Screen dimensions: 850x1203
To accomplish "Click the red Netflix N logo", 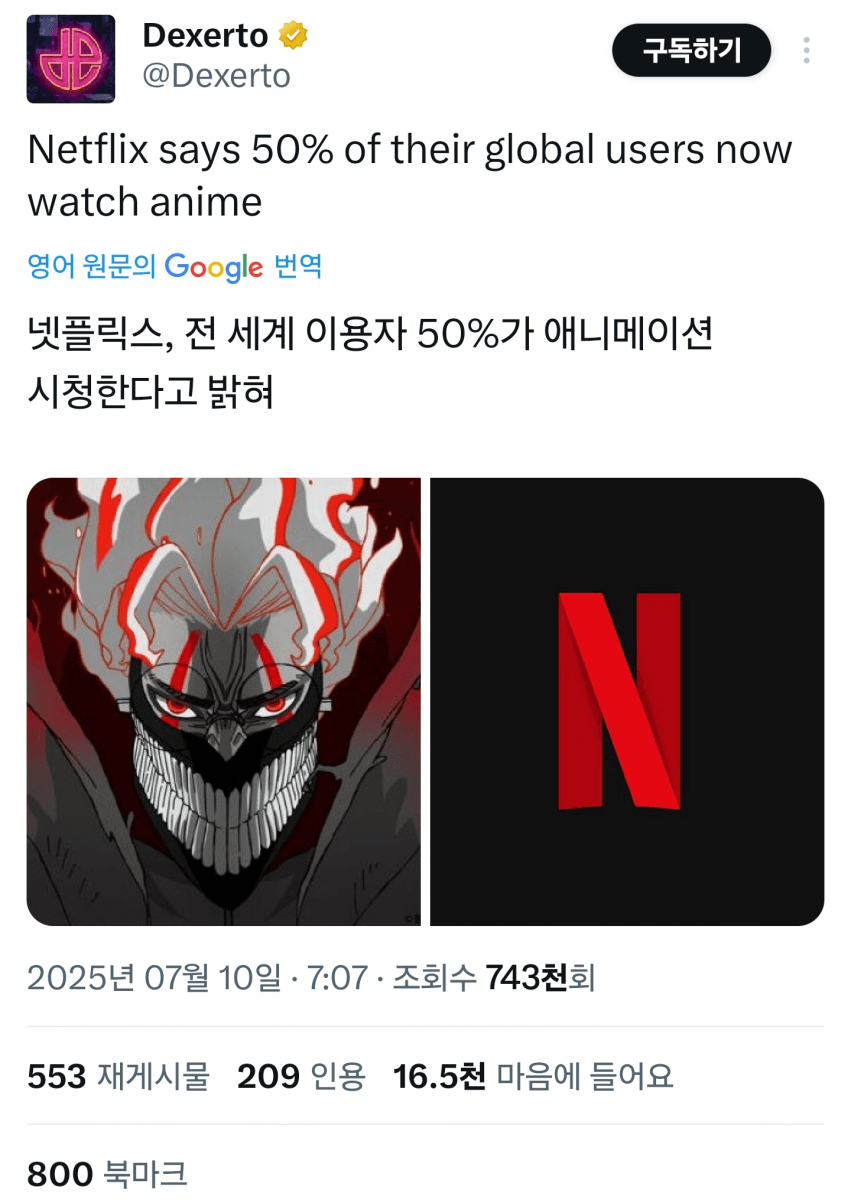I will (619, 700).
